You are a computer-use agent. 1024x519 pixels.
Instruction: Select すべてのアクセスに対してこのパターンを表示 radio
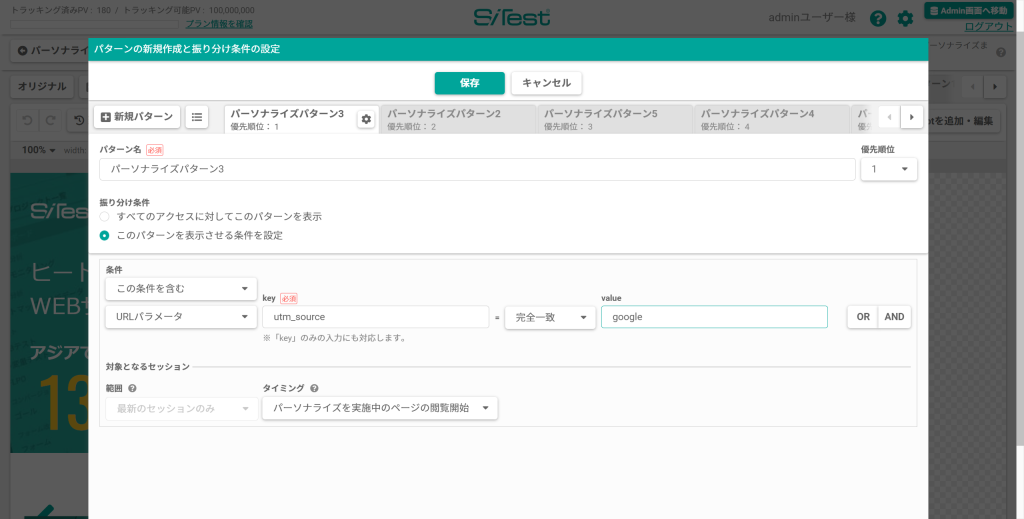tap(104, 216)
